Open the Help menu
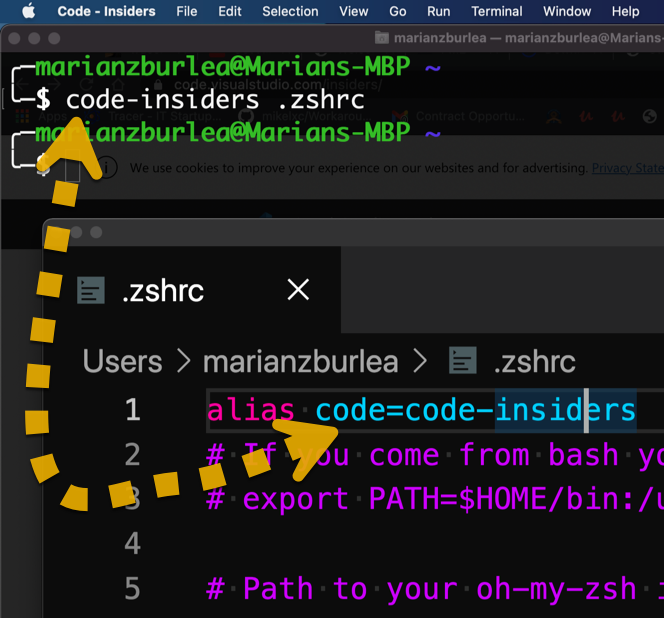This screenshot has height=618, width=664. (x=625, y=11)
